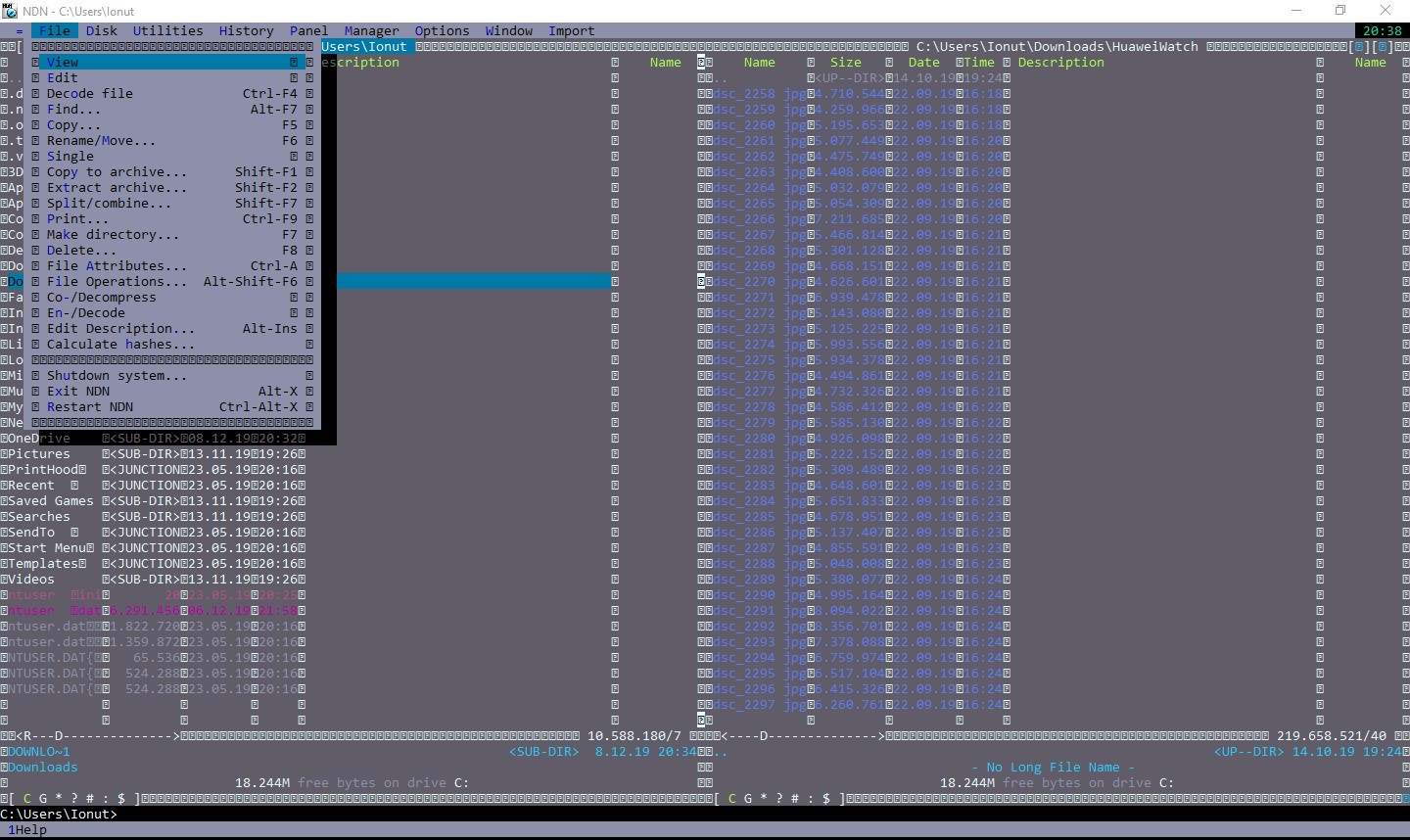Screen dimensions: 1410x840
Task: Click the Size column header
Action: click(x=846, y=62)
